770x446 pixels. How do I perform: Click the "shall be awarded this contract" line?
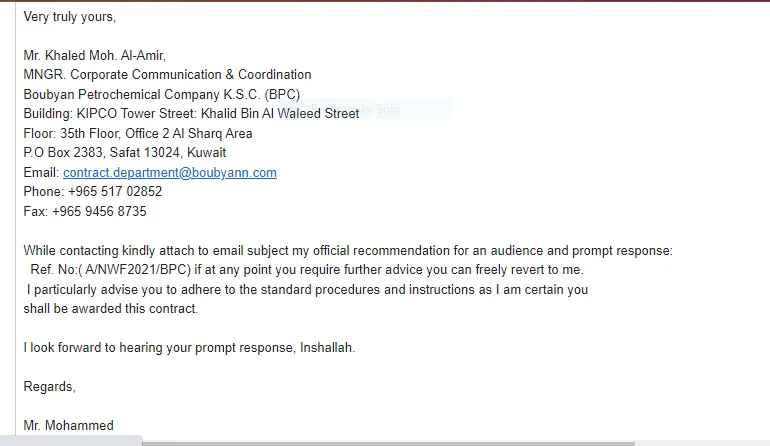(x=111, y=308)
